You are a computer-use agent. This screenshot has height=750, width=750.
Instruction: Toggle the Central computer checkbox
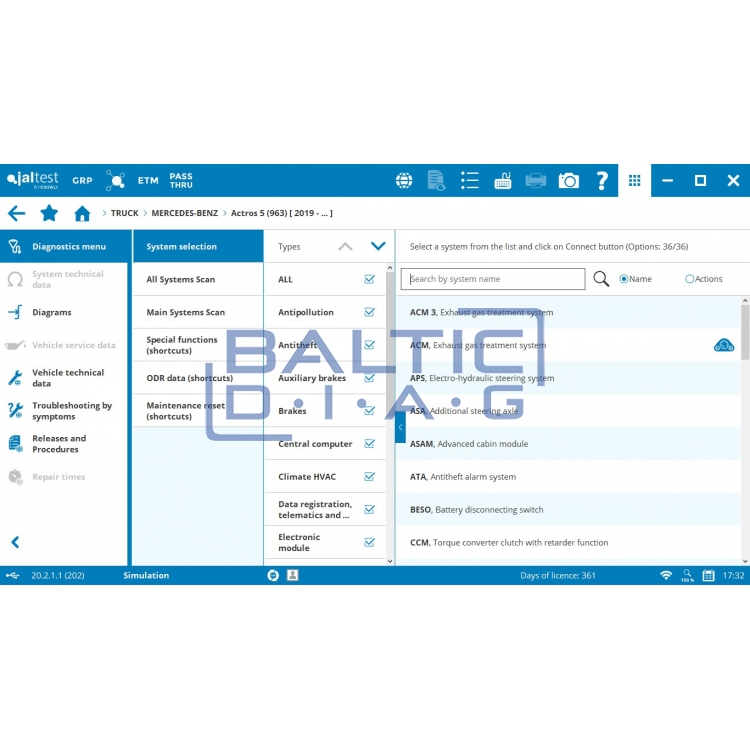tap(369, 444)
